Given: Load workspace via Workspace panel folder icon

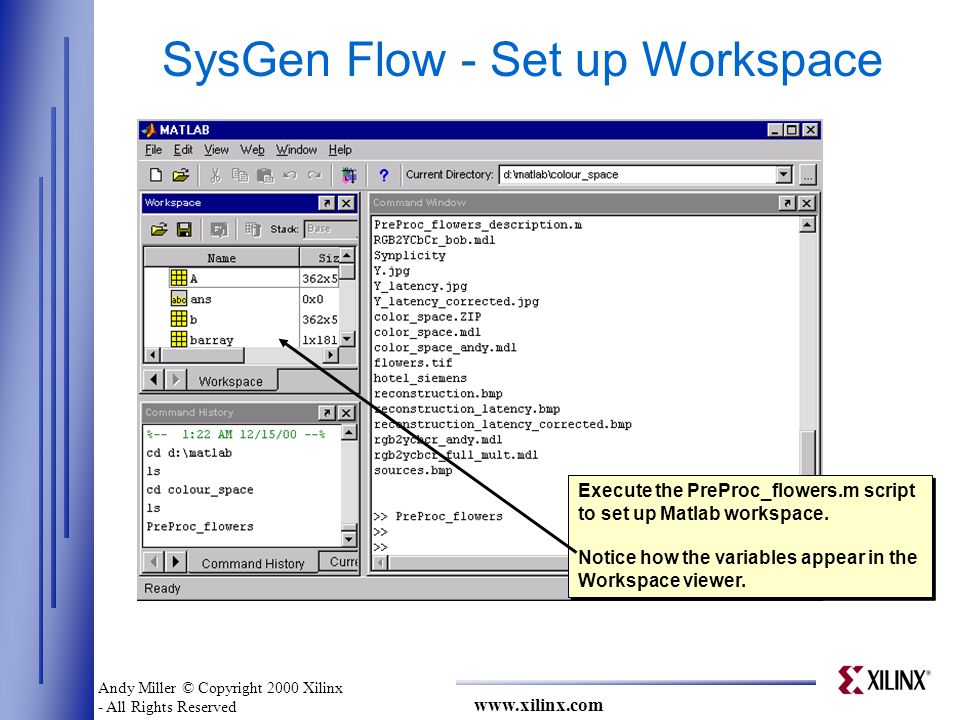Looking at the screenshot, I should (159, 230).
